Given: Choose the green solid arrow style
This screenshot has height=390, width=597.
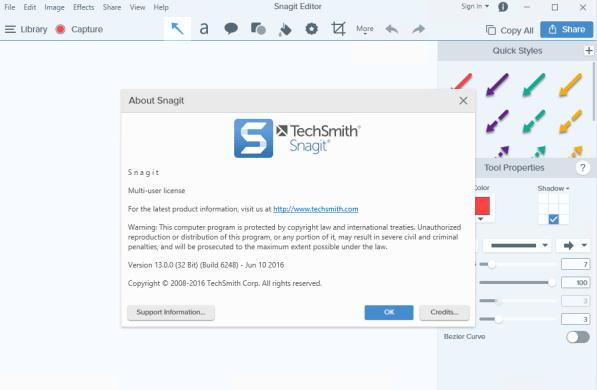Looking at the screenshot, I should coord(534,85).
